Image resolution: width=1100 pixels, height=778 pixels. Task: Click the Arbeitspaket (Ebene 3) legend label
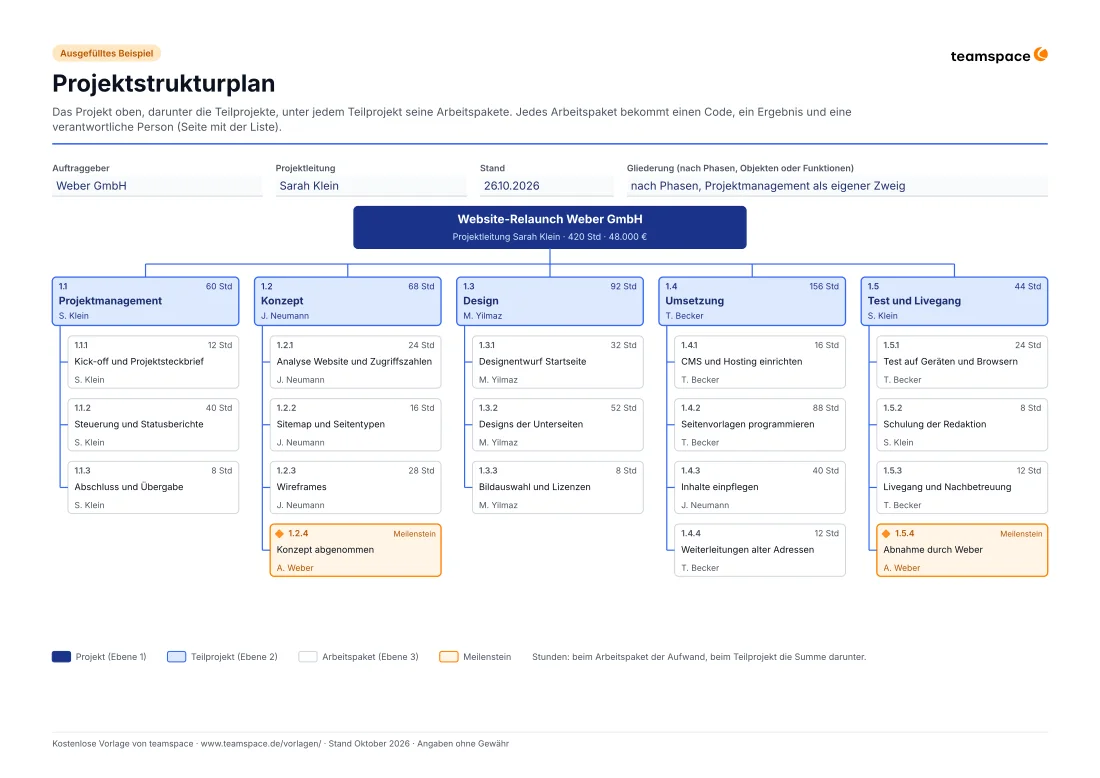point(370,657)
